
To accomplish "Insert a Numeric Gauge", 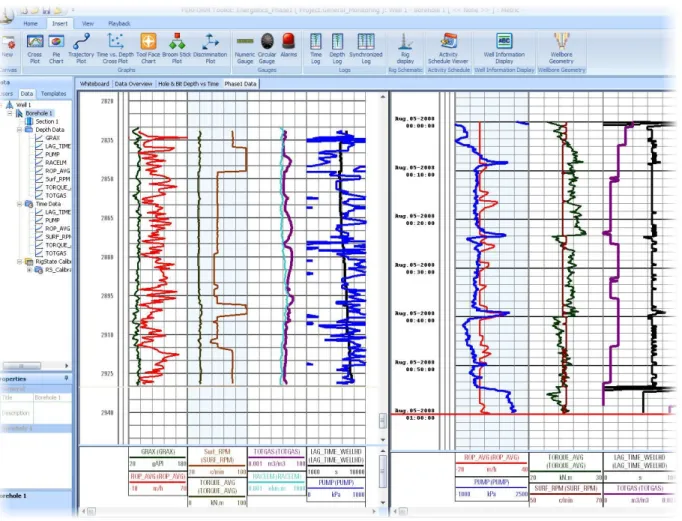I will 245,48.
